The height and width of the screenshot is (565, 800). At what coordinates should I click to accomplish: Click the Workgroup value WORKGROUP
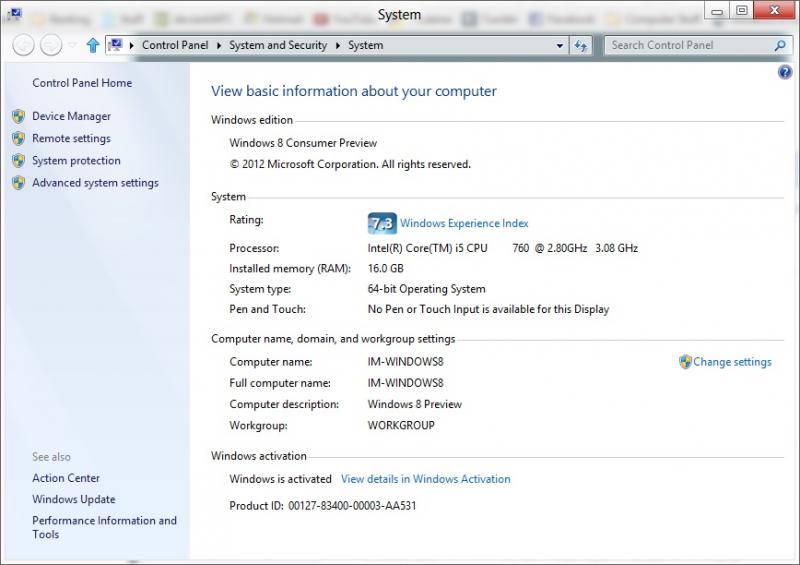tap(401, 425)
